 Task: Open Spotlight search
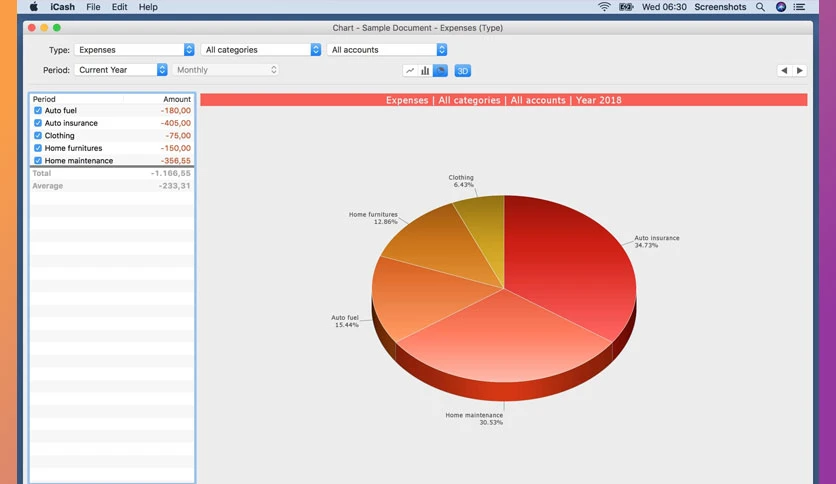[x=760, y=7]
